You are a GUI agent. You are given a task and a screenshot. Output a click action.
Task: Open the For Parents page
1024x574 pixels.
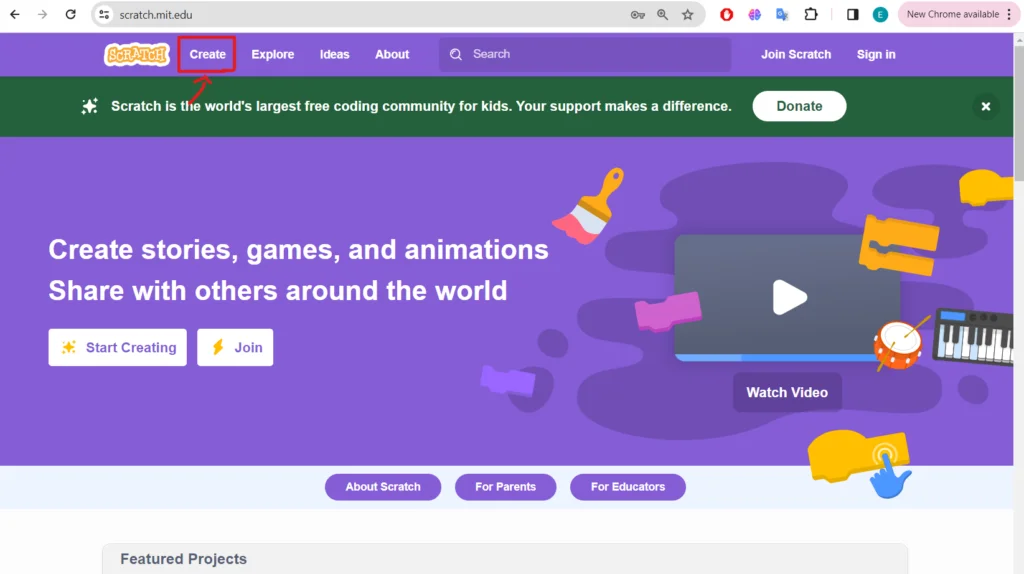[x=505, y=486]
